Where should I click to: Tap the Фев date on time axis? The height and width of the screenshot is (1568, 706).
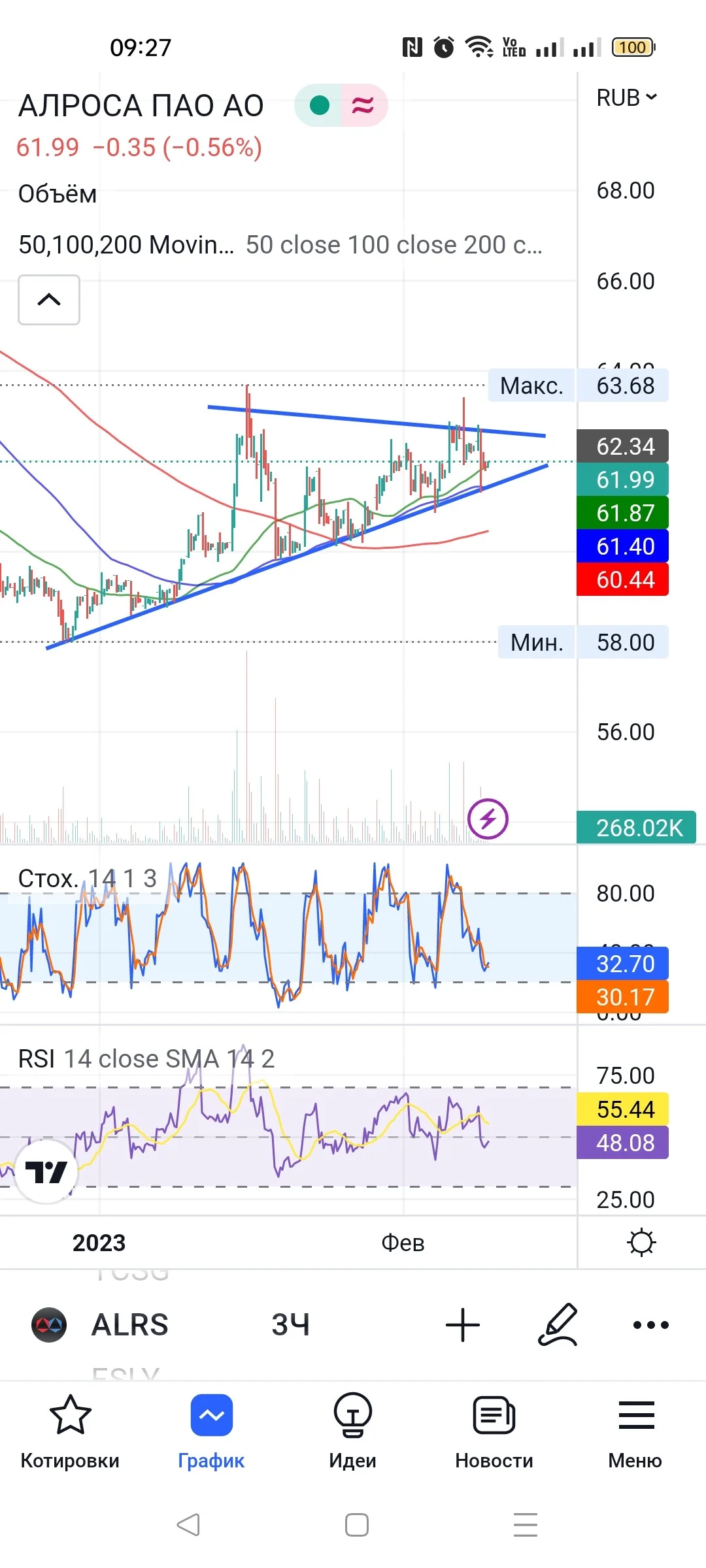point(403,1243)
